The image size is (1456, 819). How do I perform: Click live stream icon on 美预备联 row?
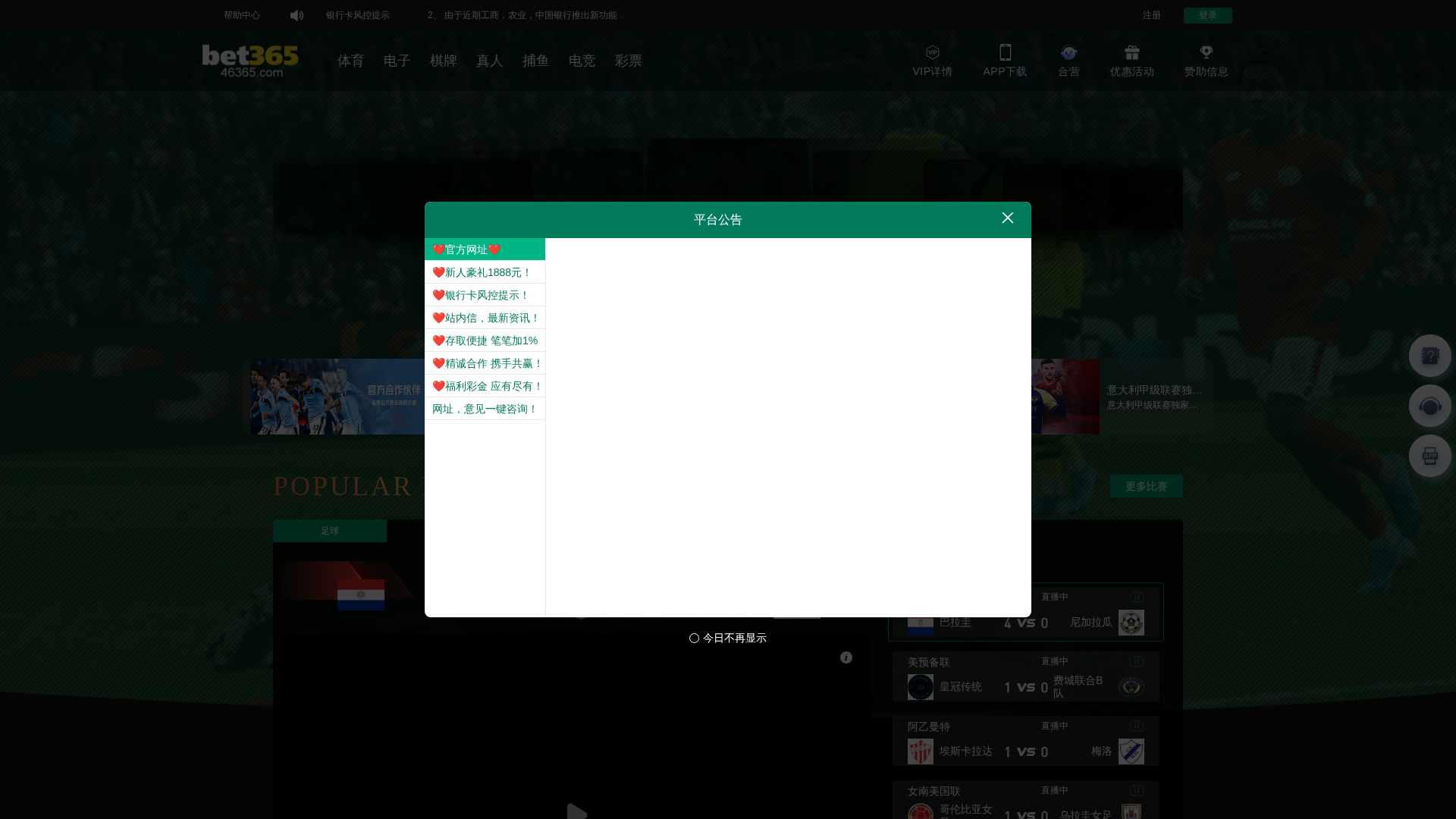click(x=1136, y=661)
